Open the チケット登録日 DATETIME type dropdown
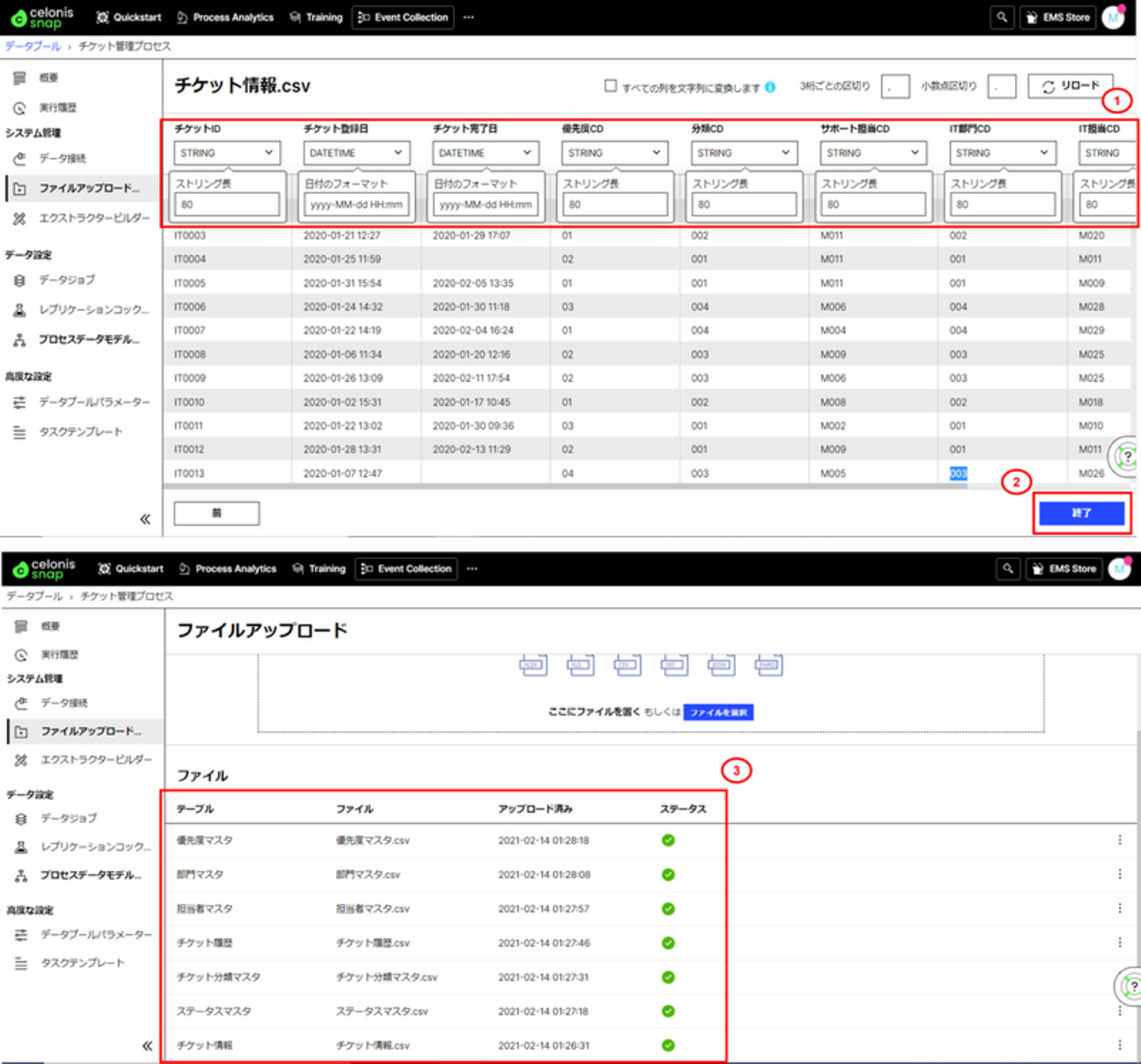 coord(355,153)
